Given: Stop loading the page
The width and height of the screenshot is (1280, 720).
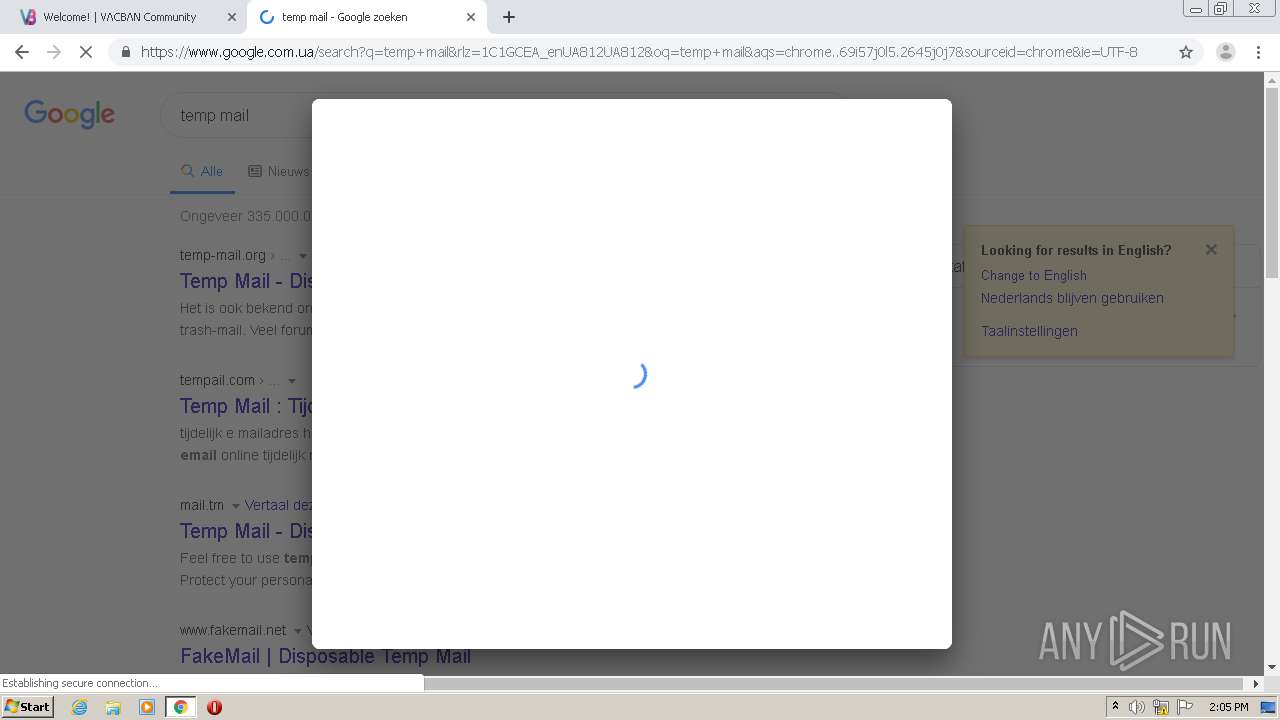Looking at the screenshot, I should pos(86,52).
